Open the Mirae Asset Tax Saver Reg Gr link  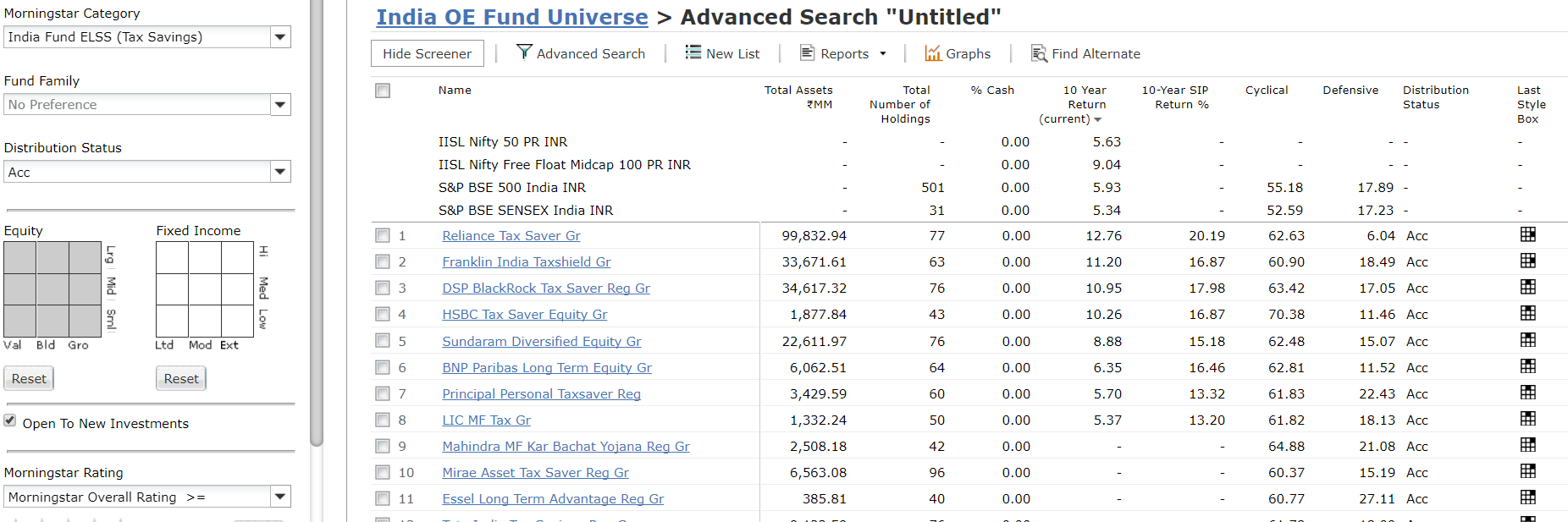point(536,473)
